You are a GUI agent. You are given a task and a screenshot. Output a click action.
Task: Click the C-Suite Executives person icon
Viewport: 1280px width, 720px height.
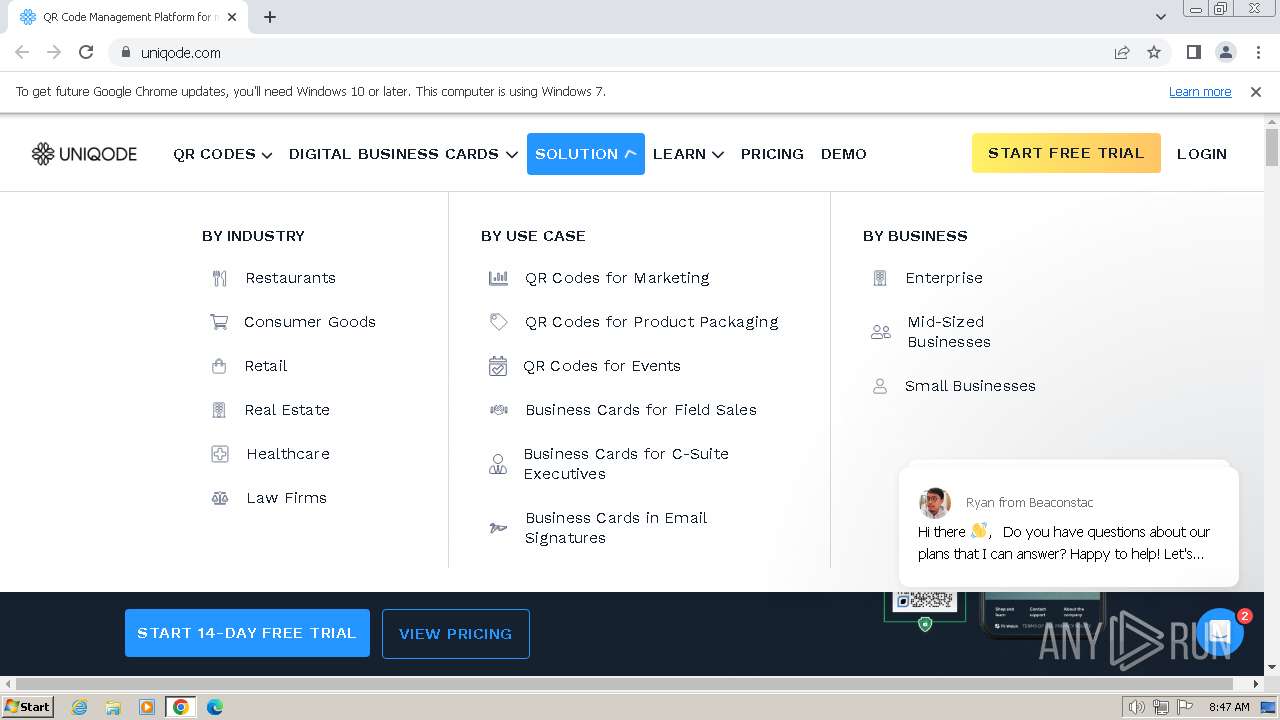click(x=498, y=464)
